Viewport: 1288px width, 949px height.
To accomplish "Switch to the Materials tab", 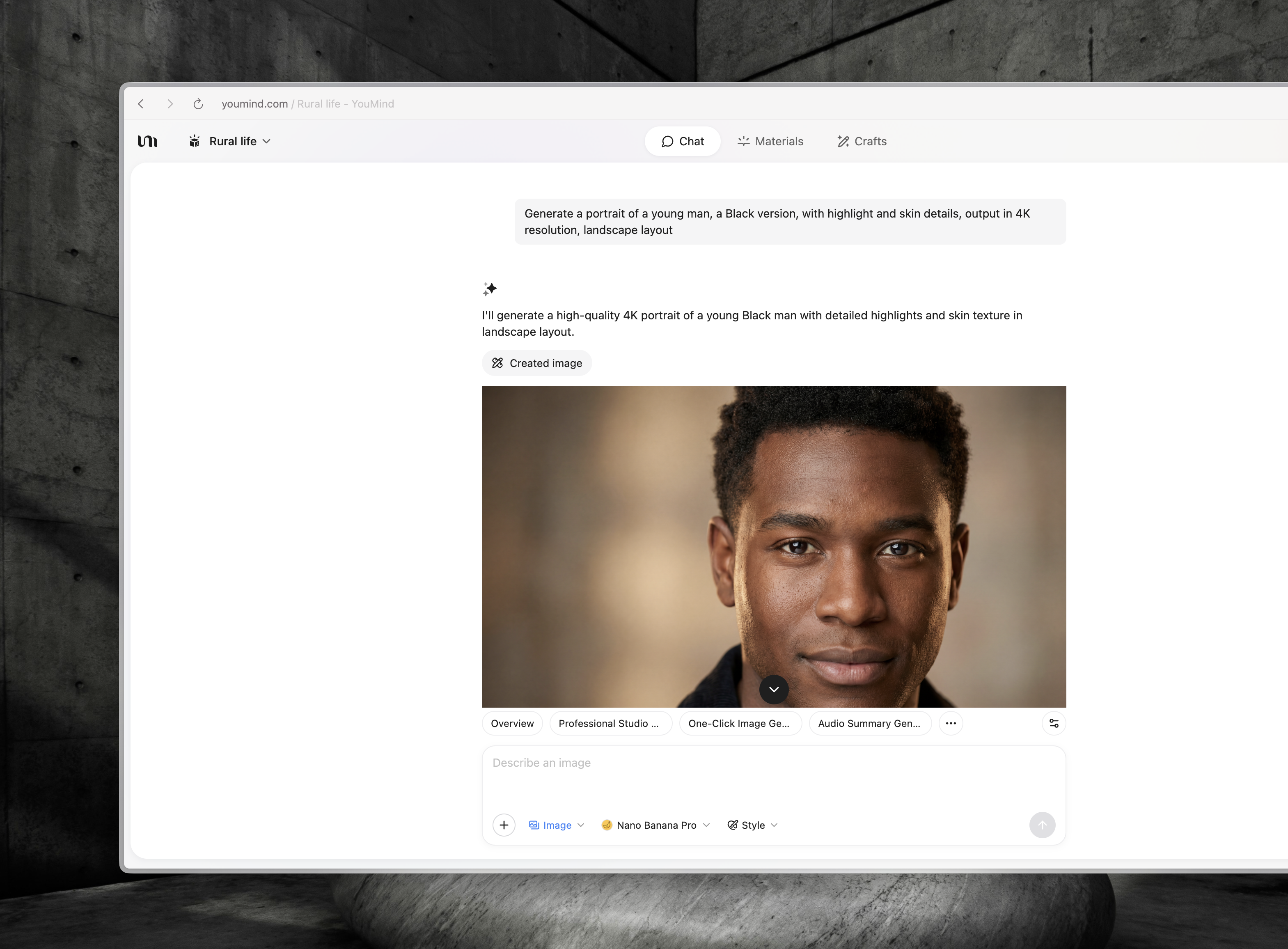I will tap(770, 141).
